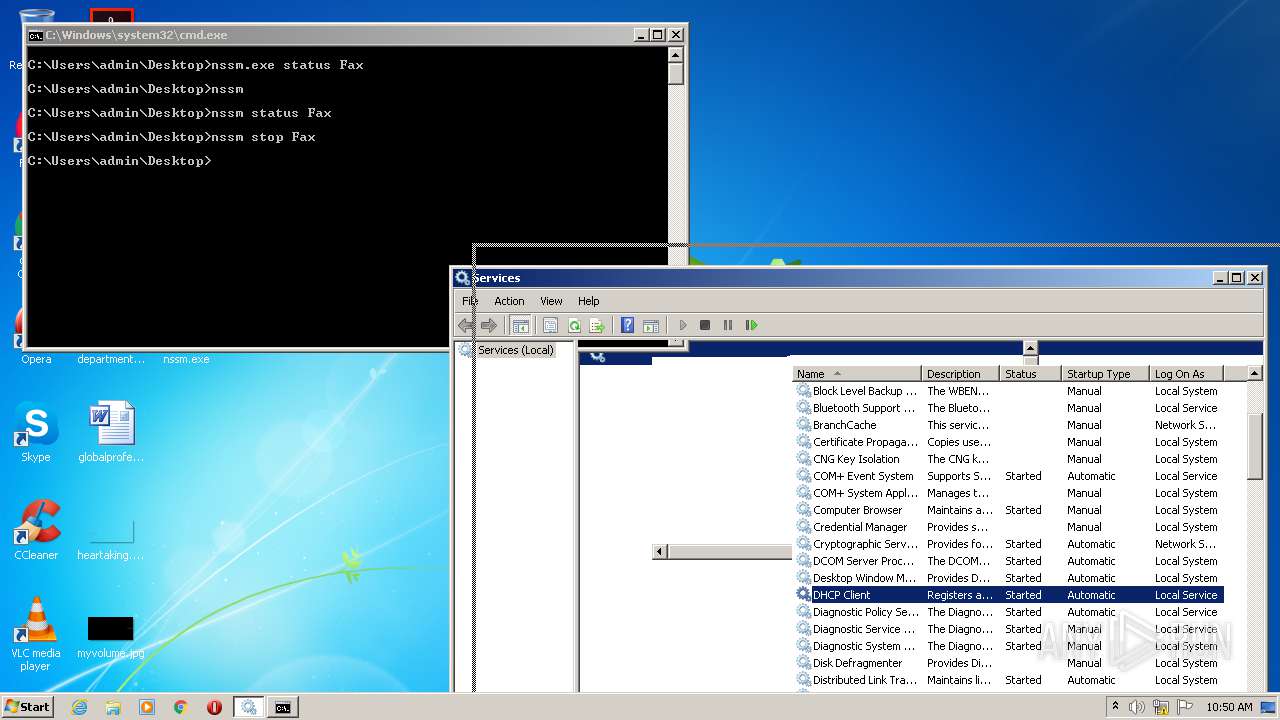1280x720 pixels.
Task: Launch Opera from the taskbar
Action: click(214, 707)
